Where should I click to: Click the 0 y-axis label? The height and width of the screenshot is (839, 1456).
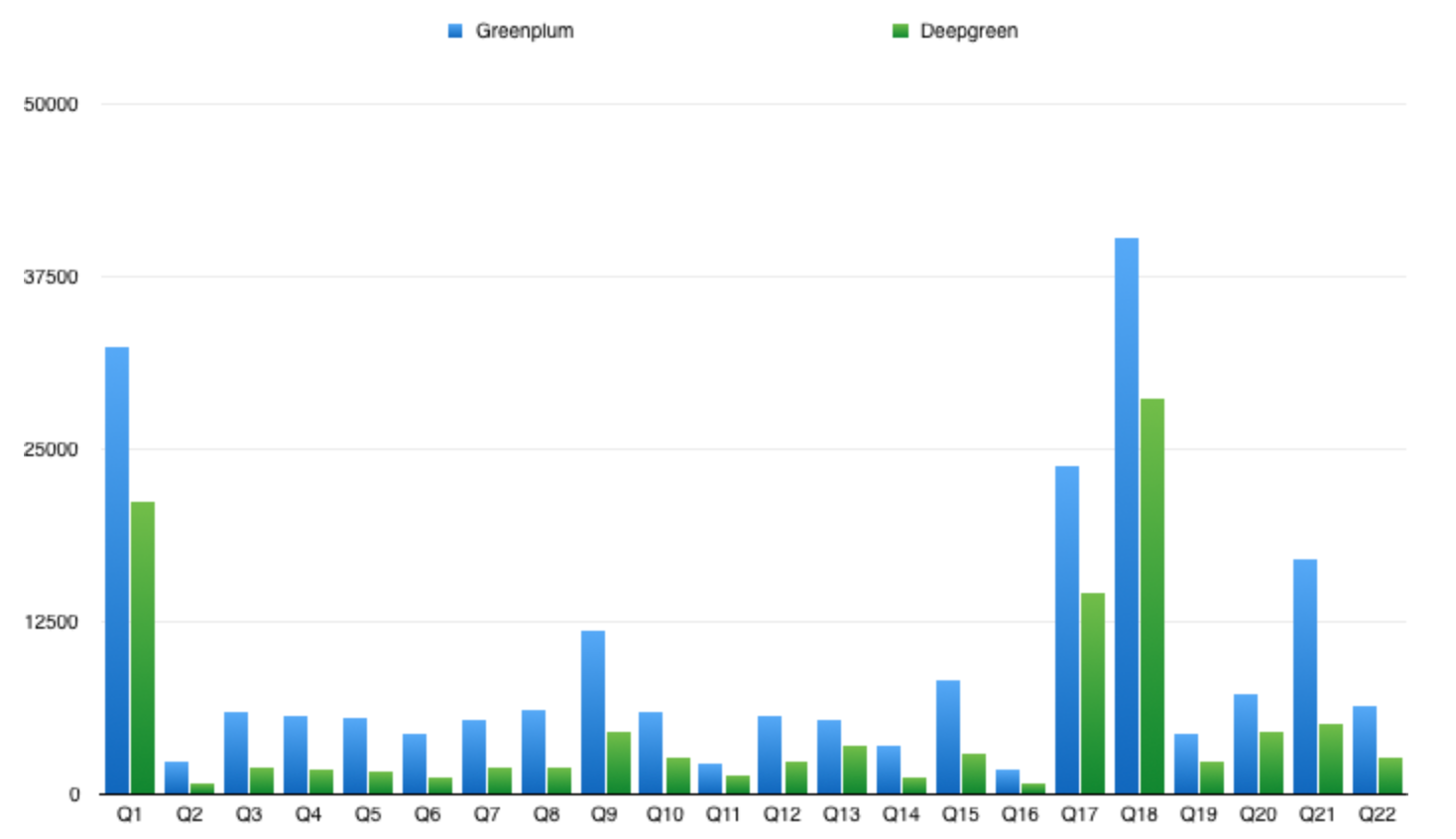pos(73,794)
